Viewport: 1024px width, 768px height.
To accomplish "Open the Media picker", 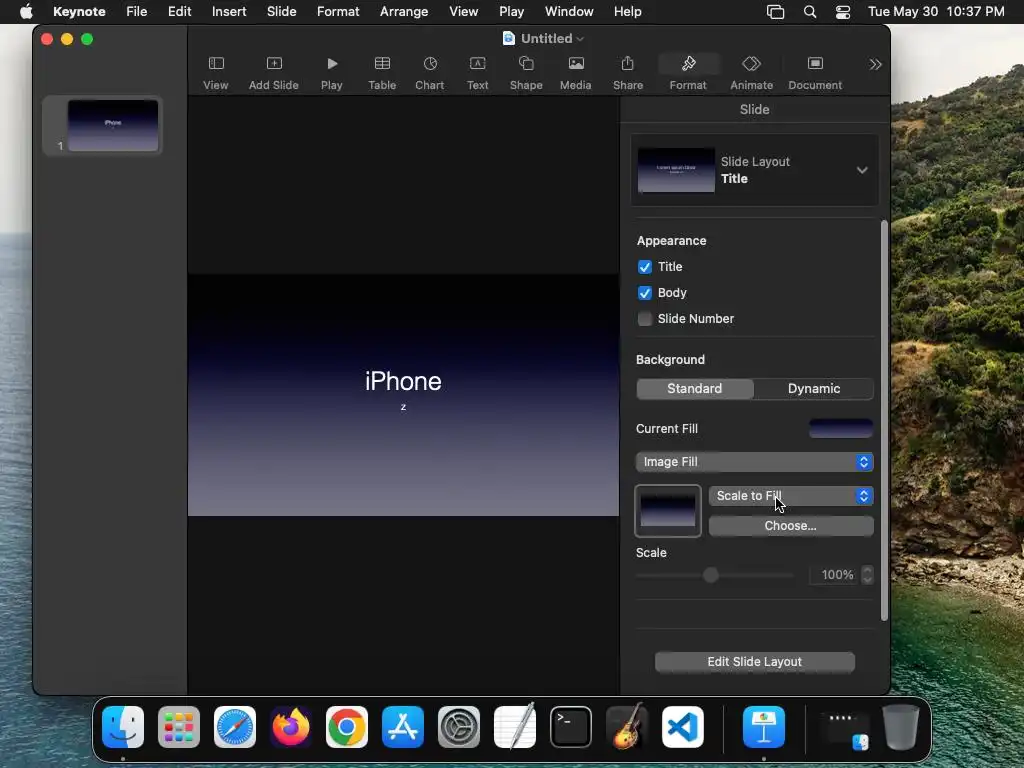I will click(575, 72).
